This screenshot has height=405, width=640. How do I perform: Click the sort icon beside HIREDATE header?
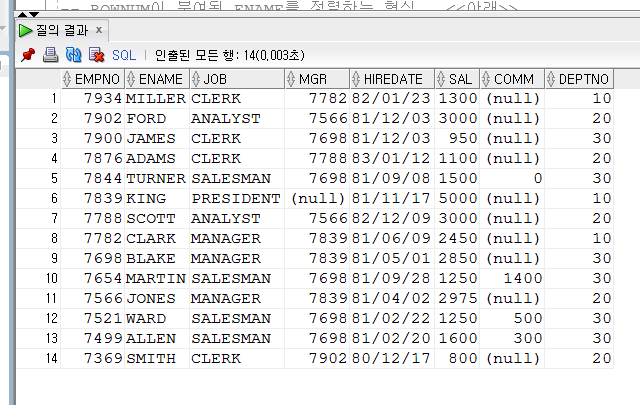click(x=356, y=79)
